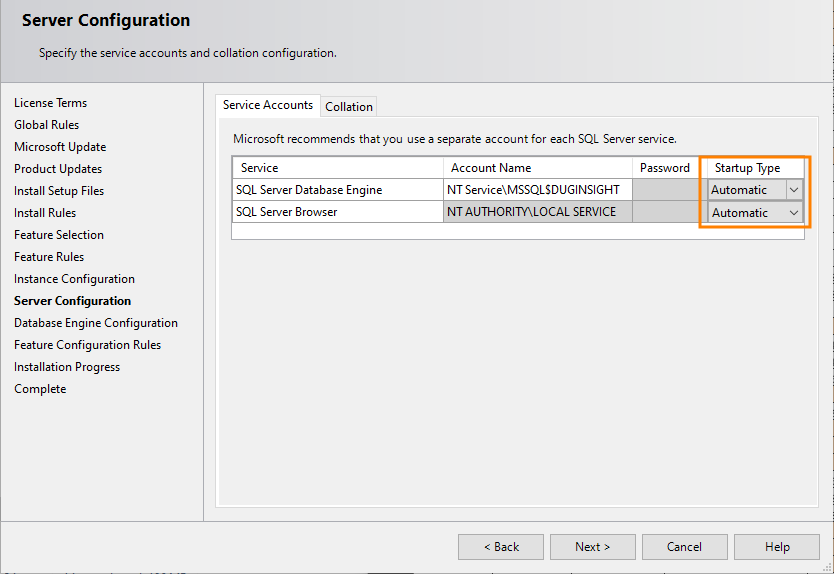Click the Startup Type column header
Viewport: 834px width, 574px height.
pyautogui.click(x=755, y=168)
